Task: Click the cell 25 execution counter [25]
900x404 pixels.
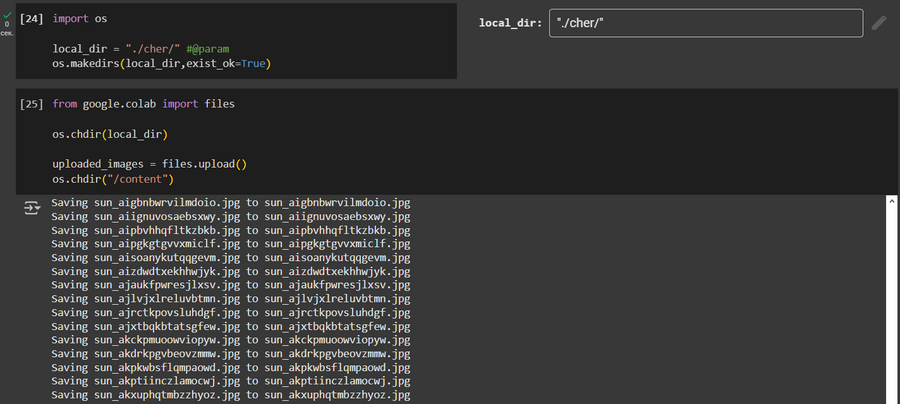Action: 32,104
